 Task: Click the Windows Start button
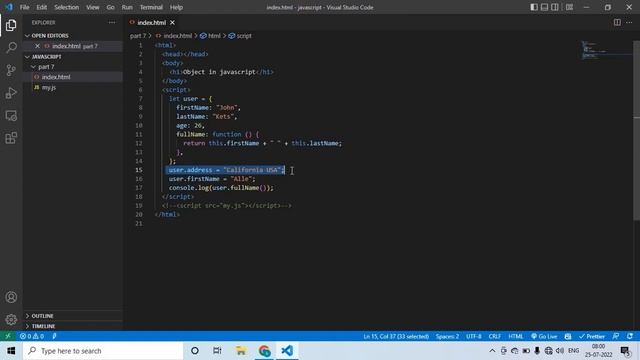(11, 351)
